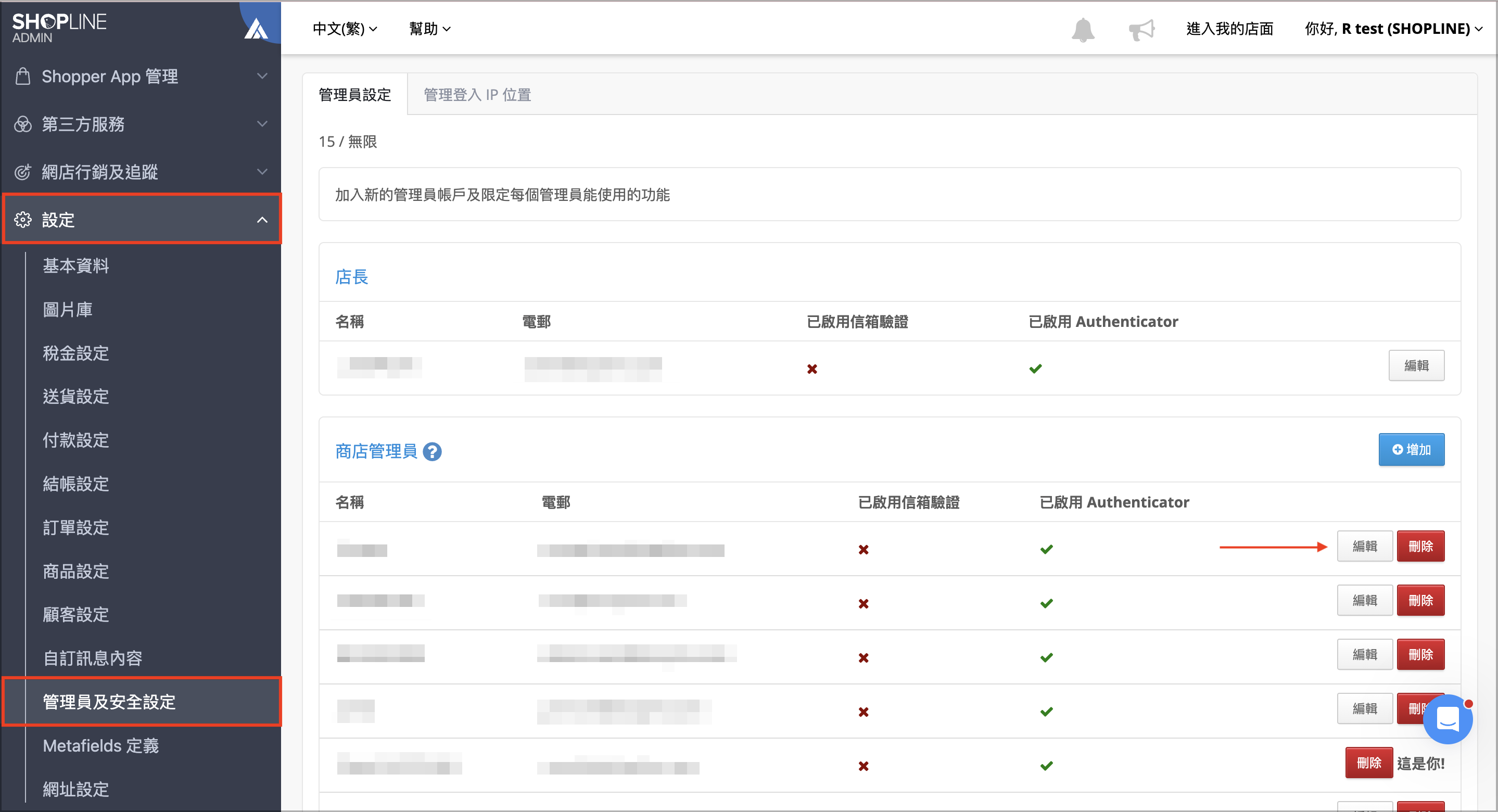Open the notifications bell icon
Viewport: 1498px width, 812px height.
click(x=1083, y=29)
